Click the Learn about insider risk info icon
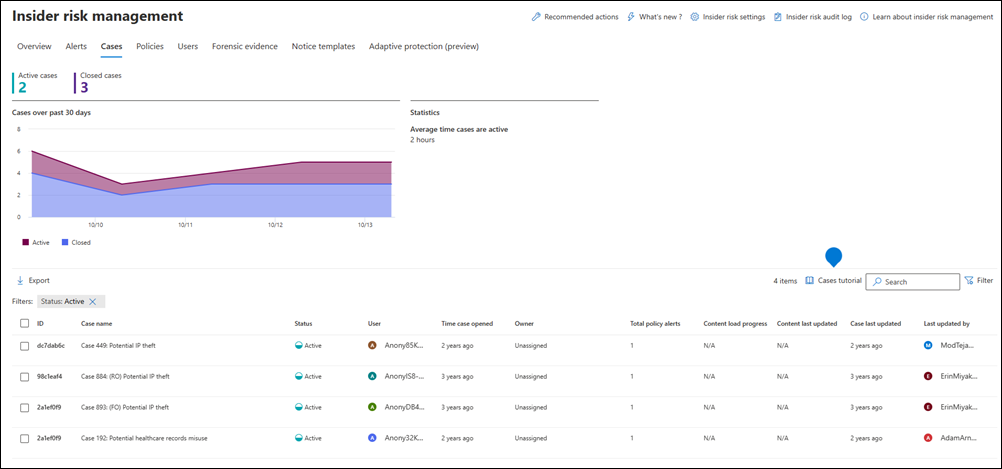 click(864, 17)
